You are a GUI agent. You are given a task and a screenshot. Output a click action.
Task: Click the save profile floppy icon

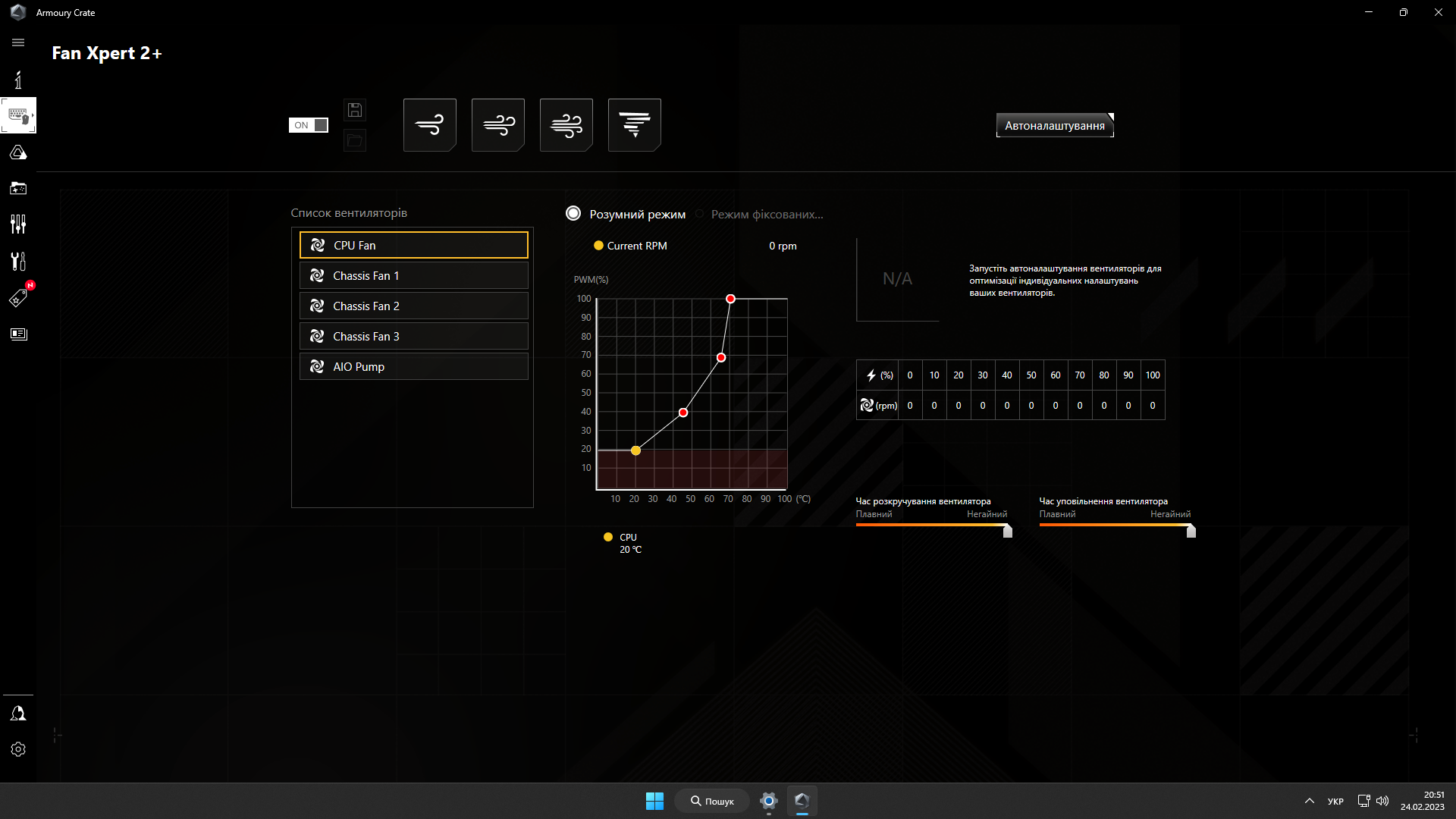coord(354,110)
